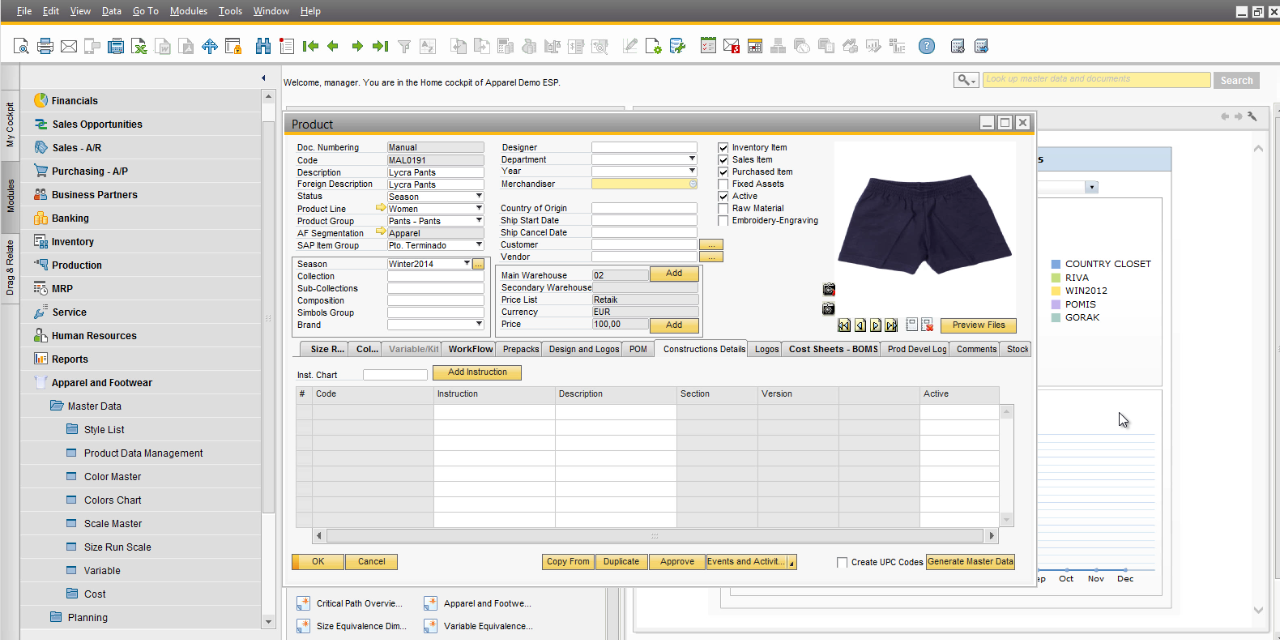Screen dimensions: 1280x640
Task: Show the next product image
Action: (x=875, y=325)
